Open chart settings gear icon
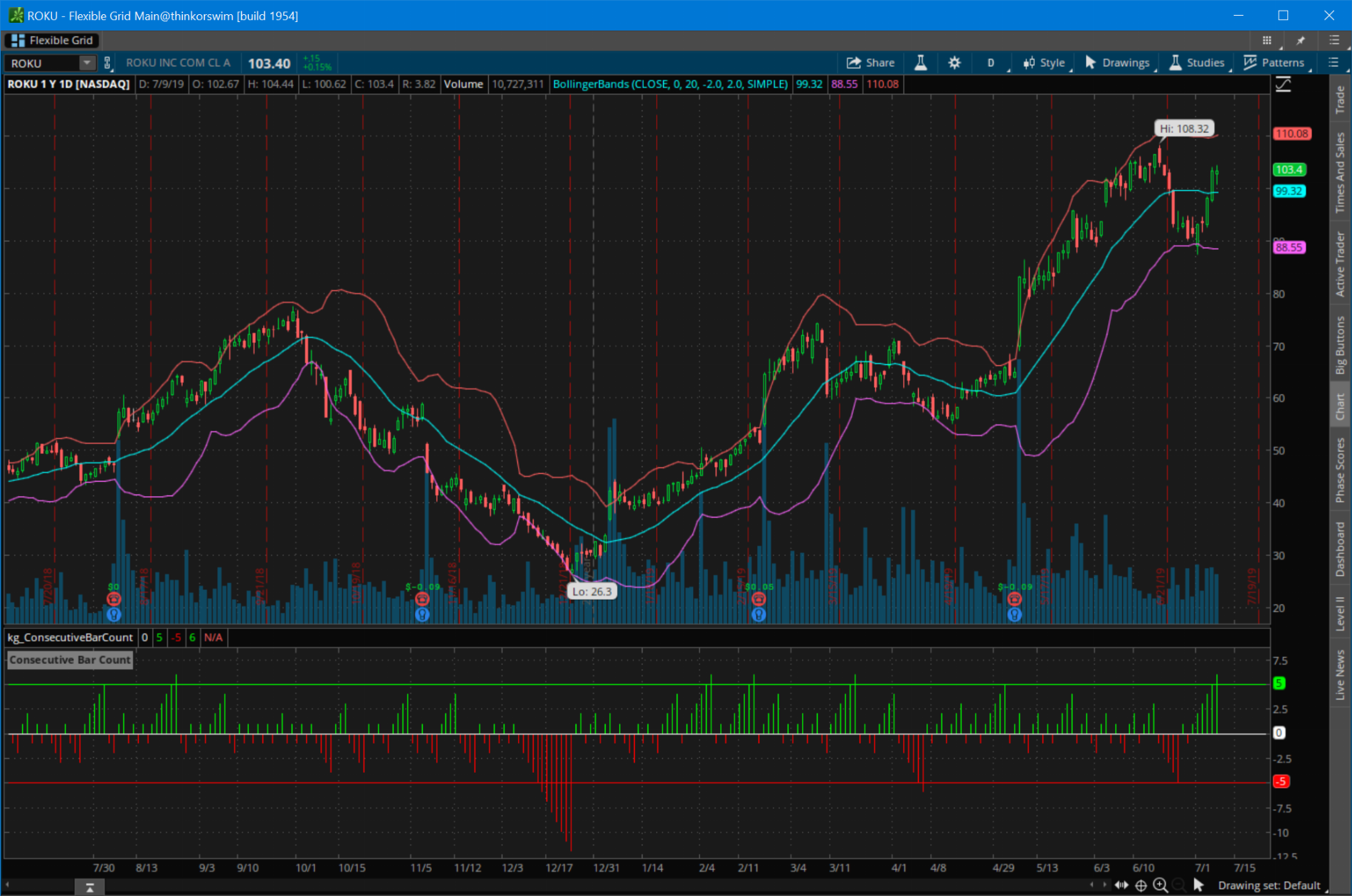Screen dimensions: 1352x896 point(954,63)
